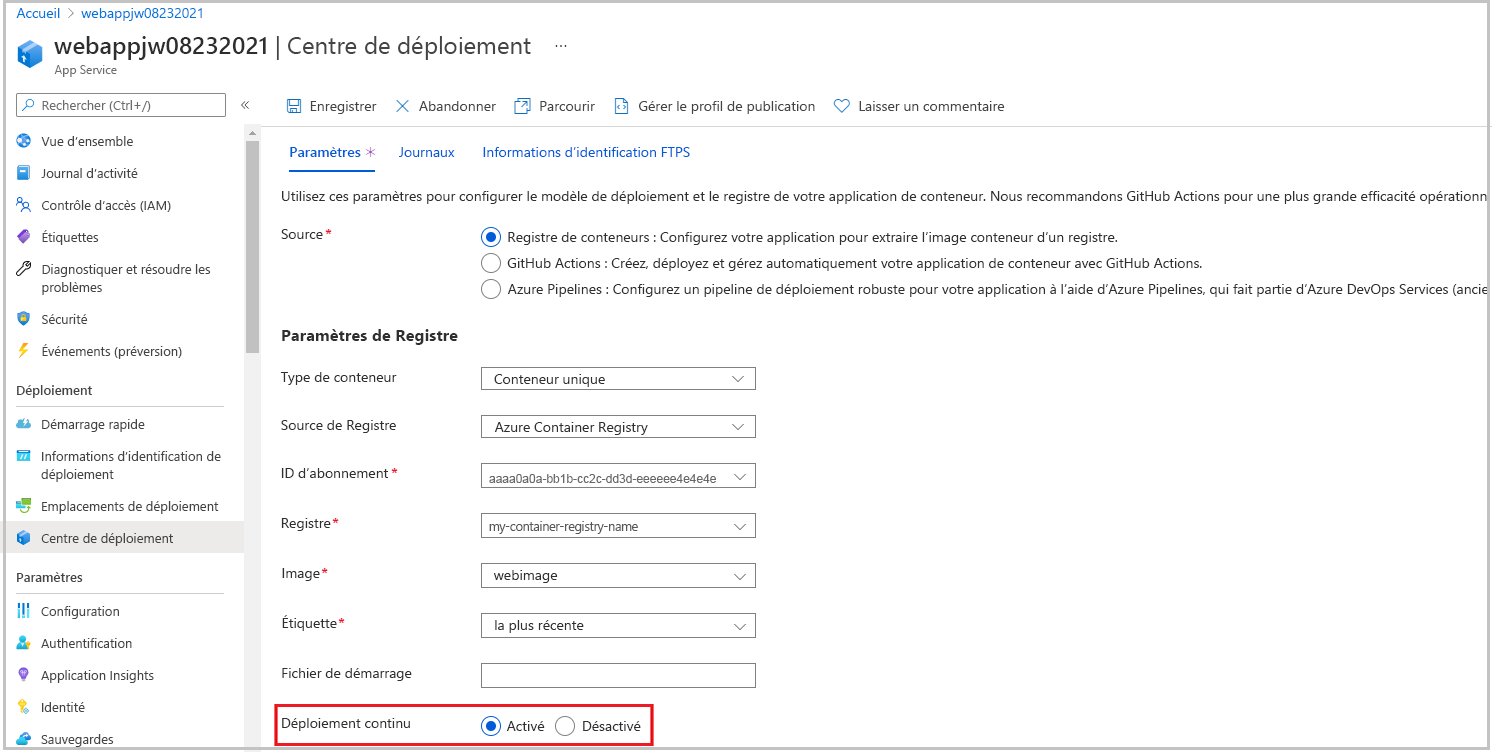This screenshot has width=1492, height=752.
Task: Click the Emplacements de déploiement icon
Action: (24, 506)
